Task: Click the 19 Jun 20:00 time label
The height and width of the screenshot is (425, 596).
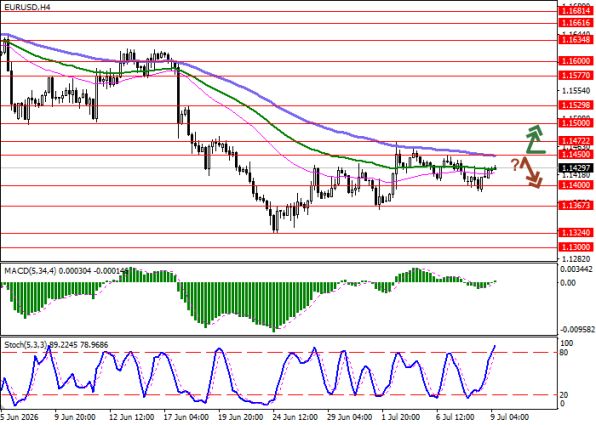Action: [x=241, y=417]
